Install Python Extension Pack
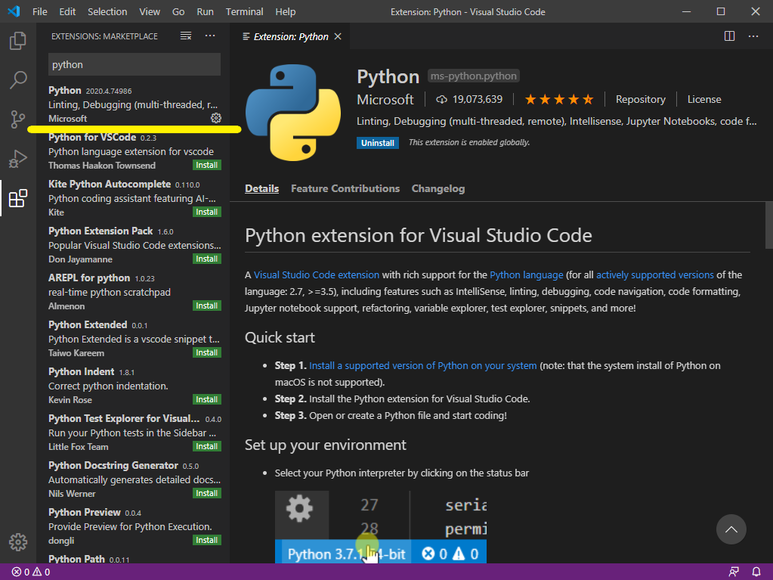 [x=207, y=259]
